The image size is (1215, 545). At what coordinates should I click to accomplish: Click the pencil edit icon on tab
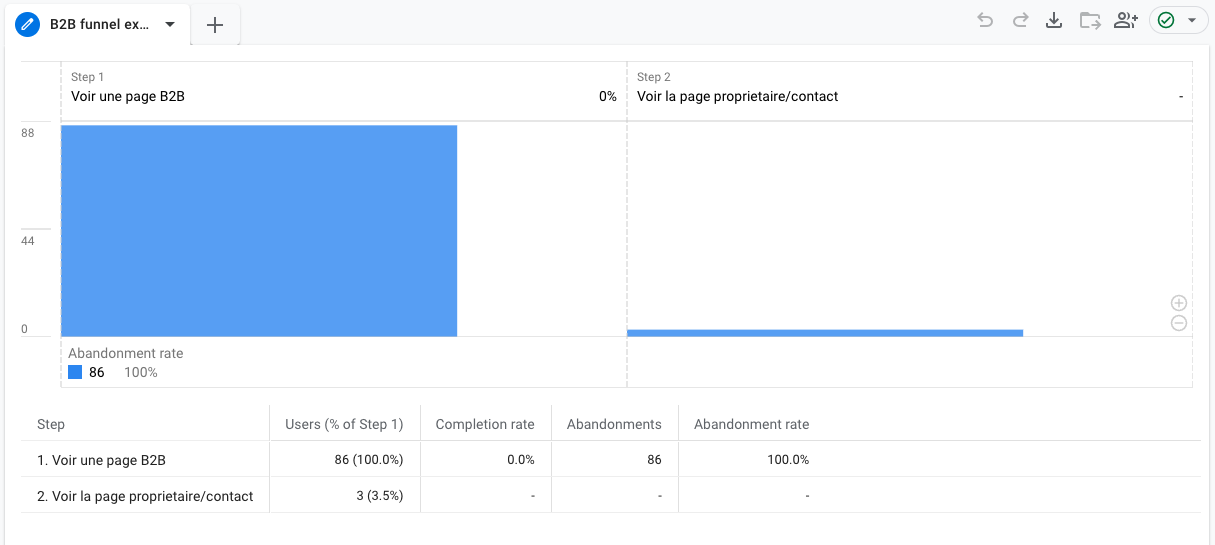click(x=28, y=25)
